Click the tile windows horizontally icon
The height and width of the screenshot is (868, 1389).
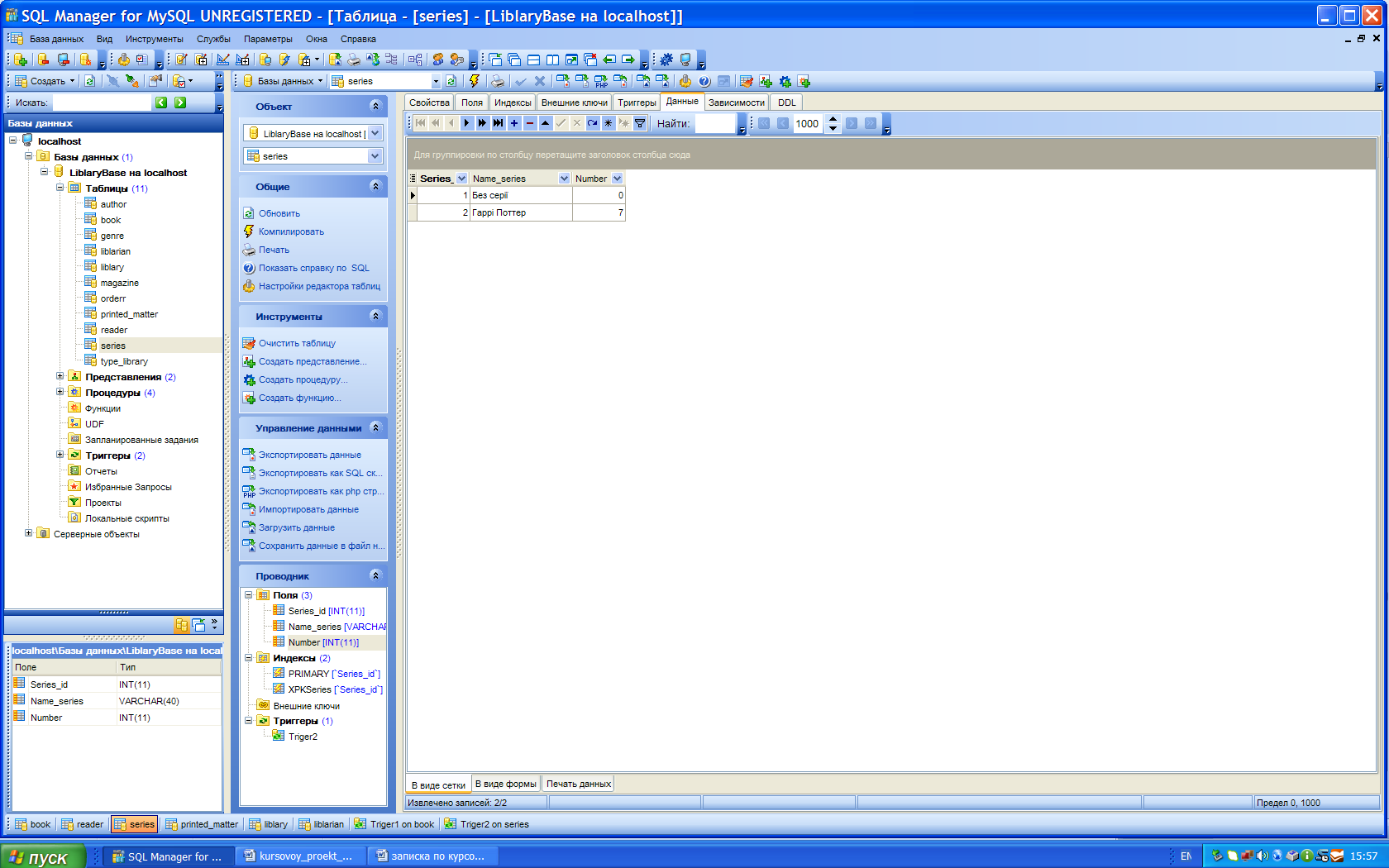point(533,60)
